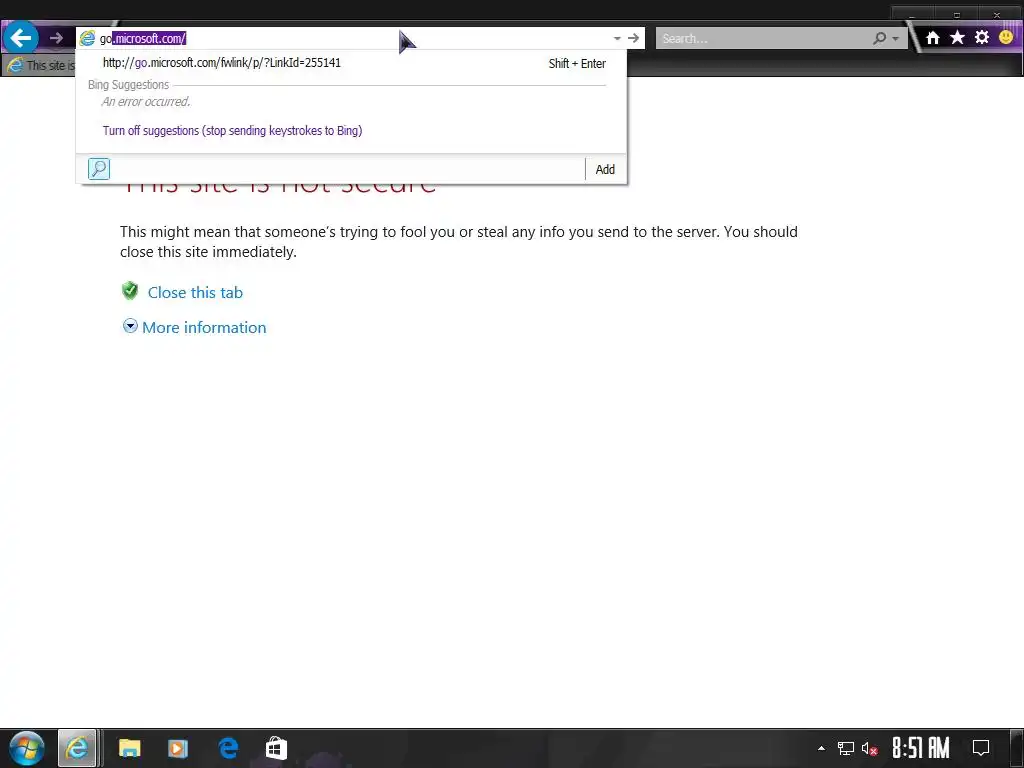Click the muted volume tray icon

[869, 748]
